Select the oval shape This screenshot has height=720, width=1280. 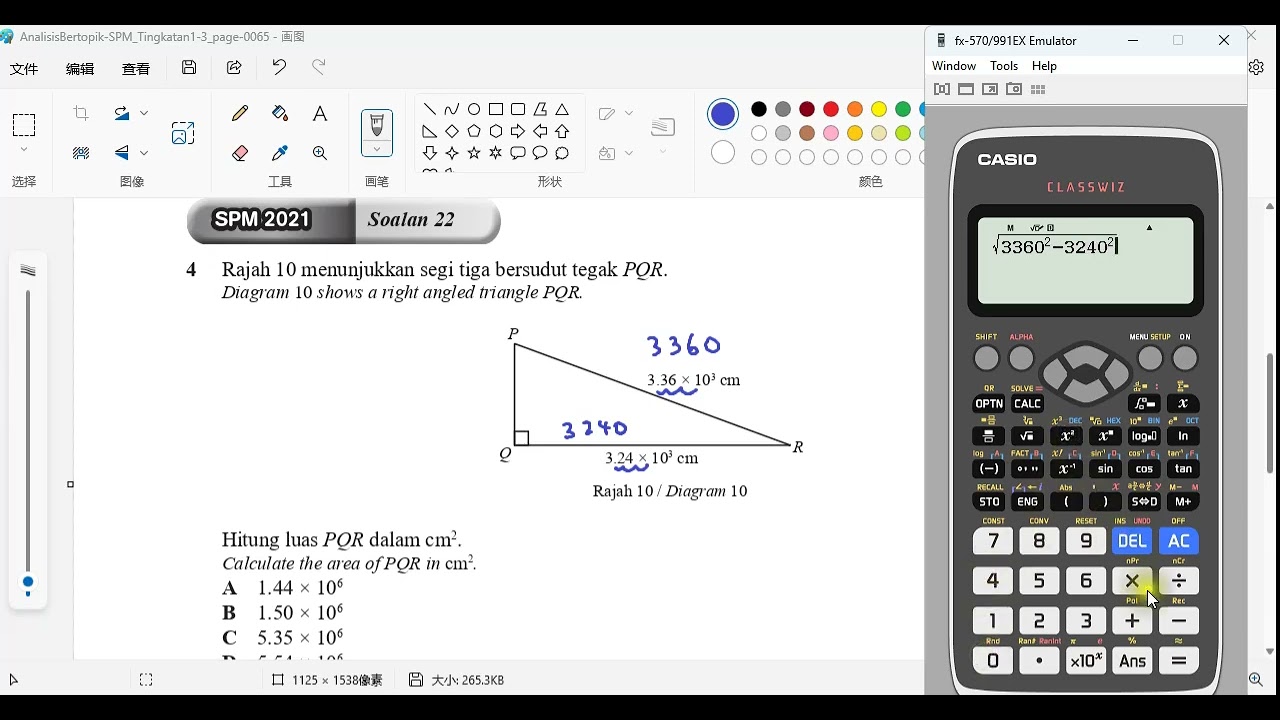(474, 109)
